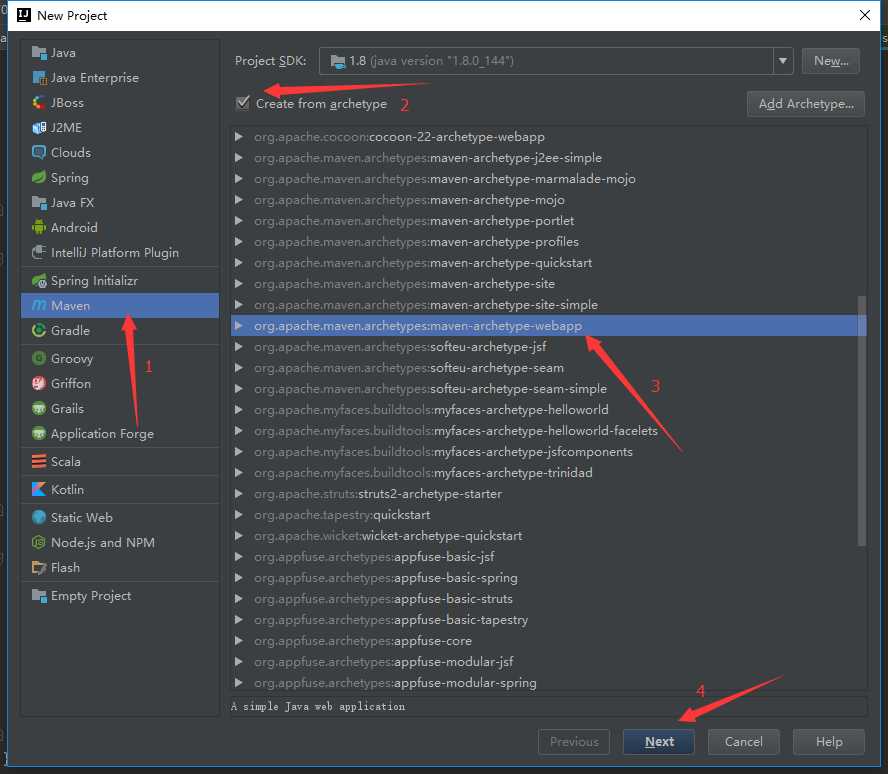Click the JBoss icon in sidebar
The image size is (888, 774).
coord(39,102)
